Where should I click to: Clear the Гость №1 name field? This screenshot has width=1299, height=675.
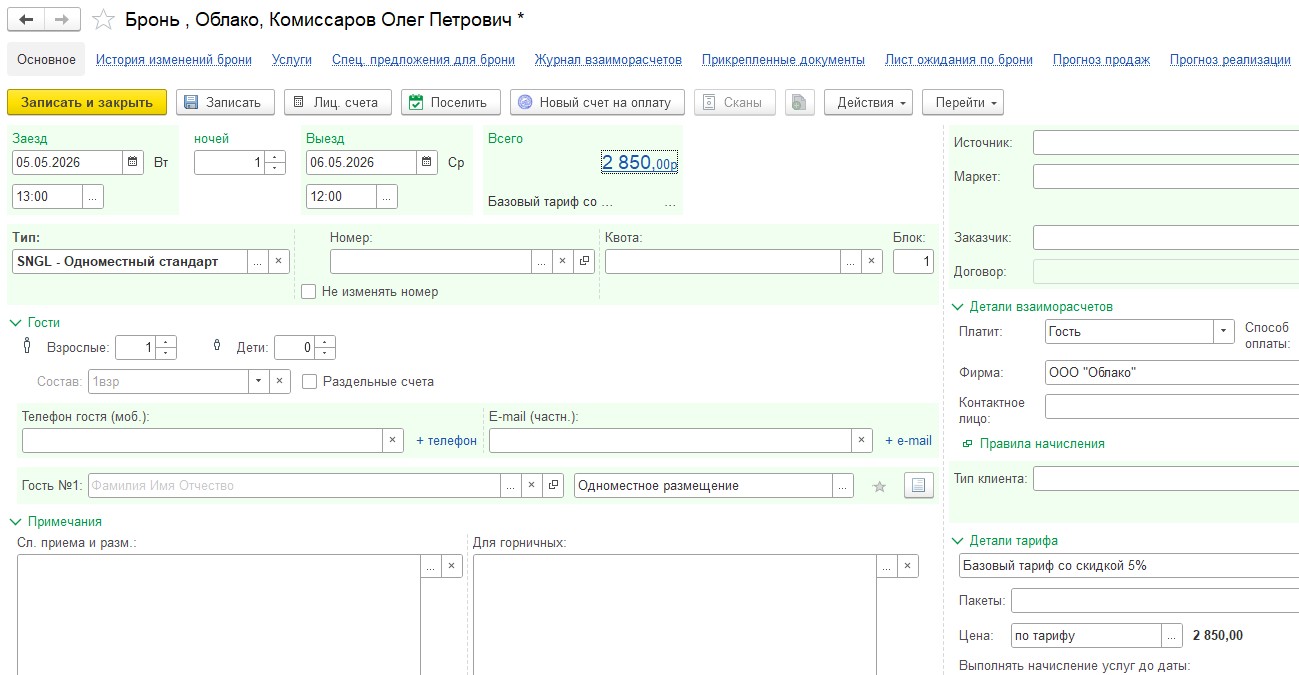click(x=532, y=485)
